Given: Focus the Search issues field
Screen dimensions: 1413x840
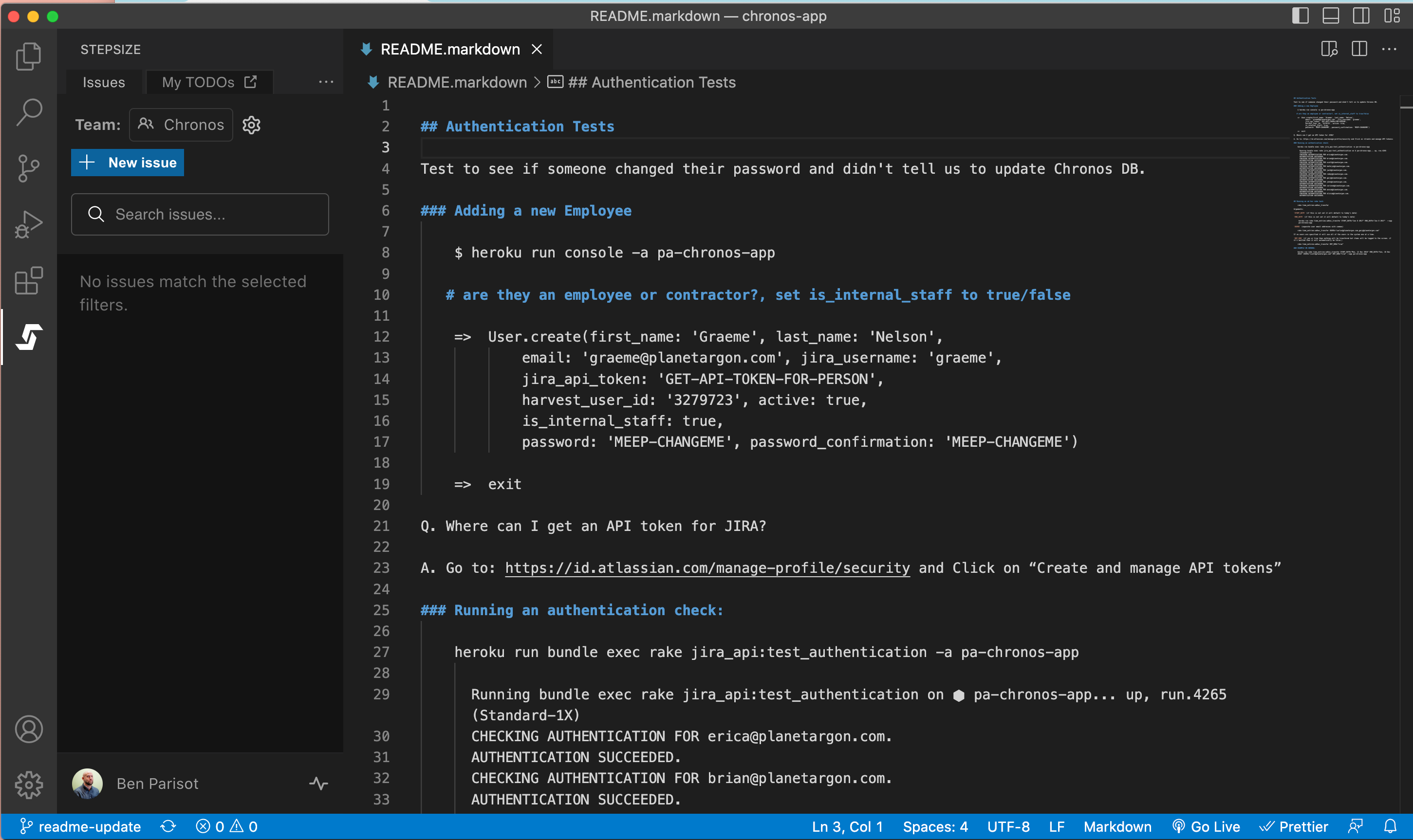Looking at the screenshot, I should [x=200, y=214].
